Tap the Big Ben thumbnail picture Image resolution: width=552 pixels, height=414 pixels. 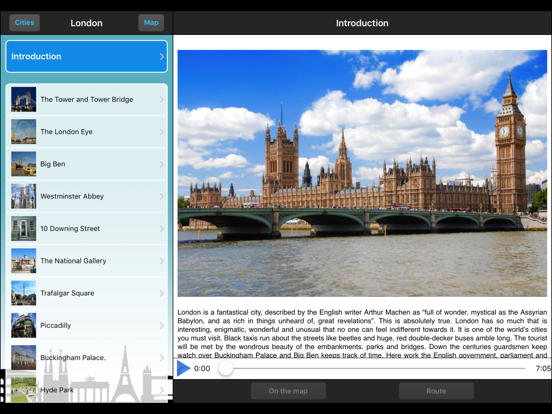coord(24,164)
